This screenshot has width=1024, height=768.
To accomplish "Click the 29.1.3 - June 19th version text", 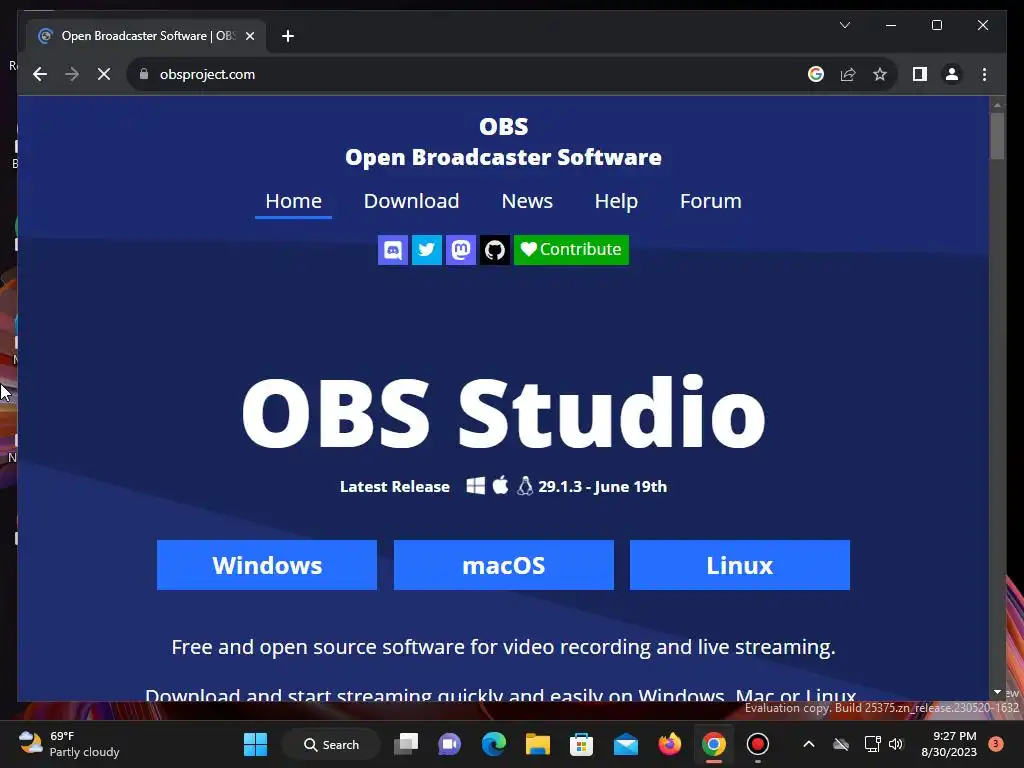I will (602, 487).
